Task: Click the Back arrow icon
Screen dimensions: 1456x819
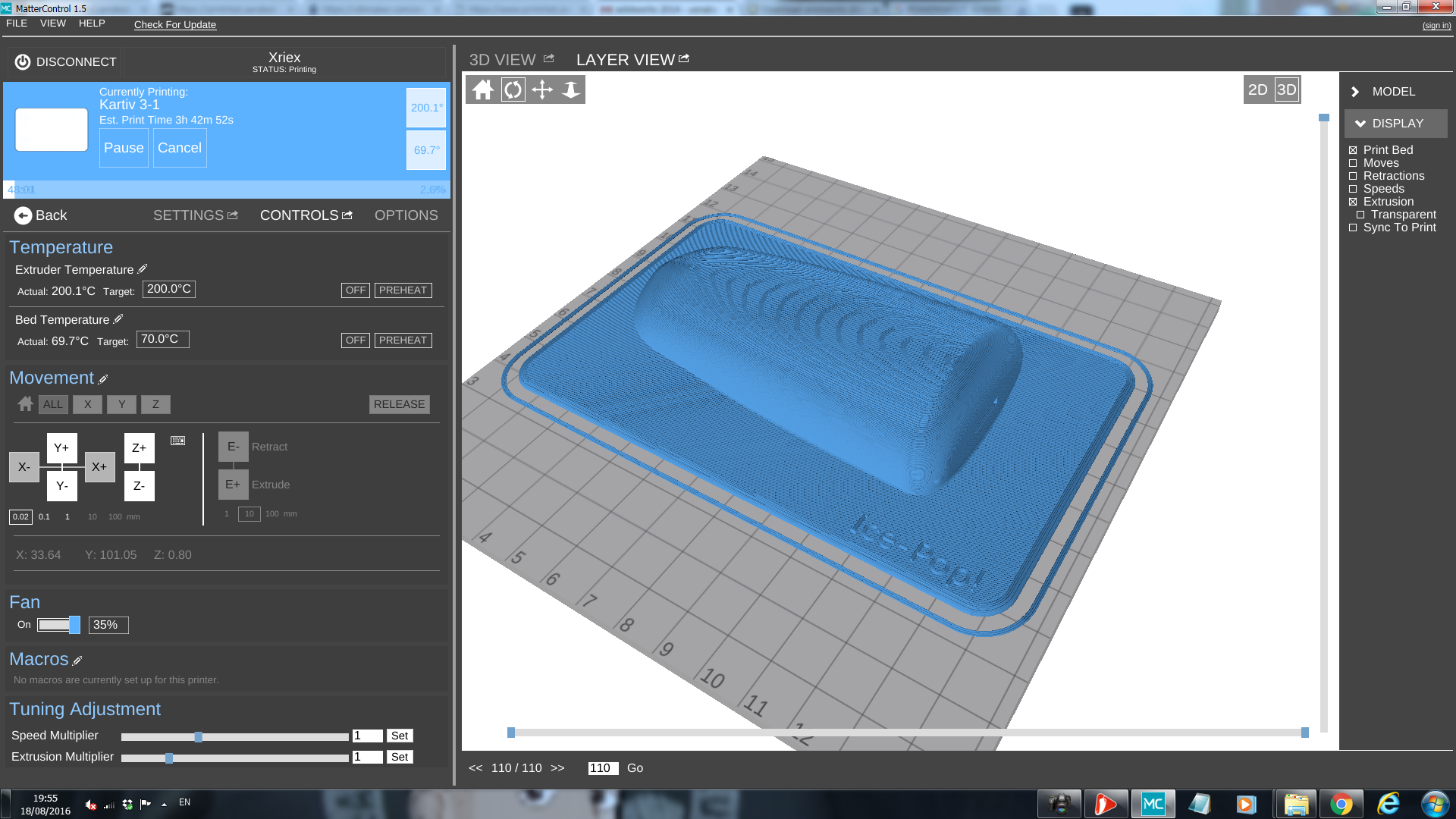Action: tap(23, 215)
